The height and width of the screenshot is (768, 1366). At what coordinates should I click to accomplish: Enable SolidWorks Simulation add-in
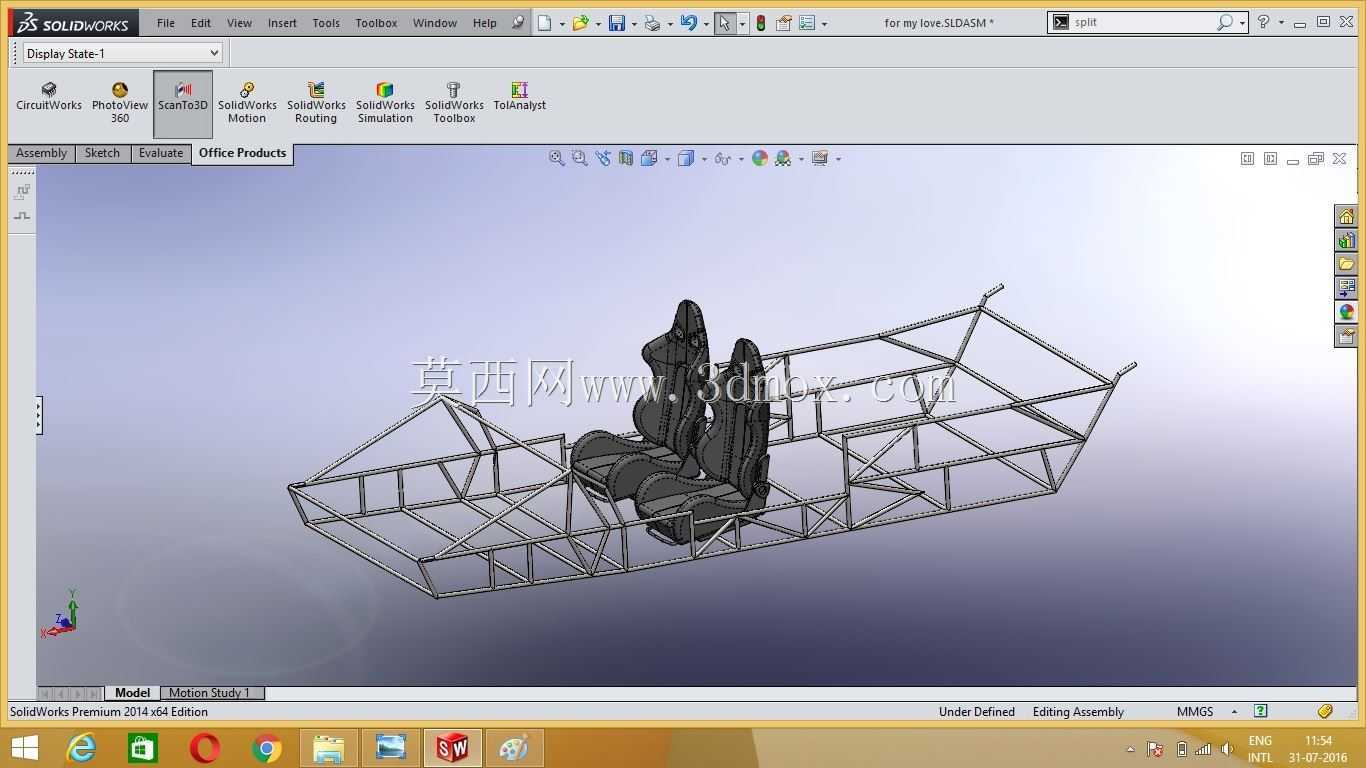pyautogui.click(x=385, y=104)
